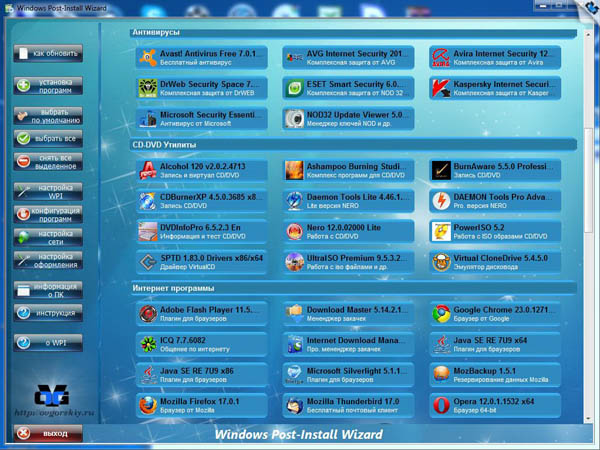Image resolution: width=600 pixels, height=450 pixels.
Task: Click the UltraISO Premium icon
Action: point(295,262)
